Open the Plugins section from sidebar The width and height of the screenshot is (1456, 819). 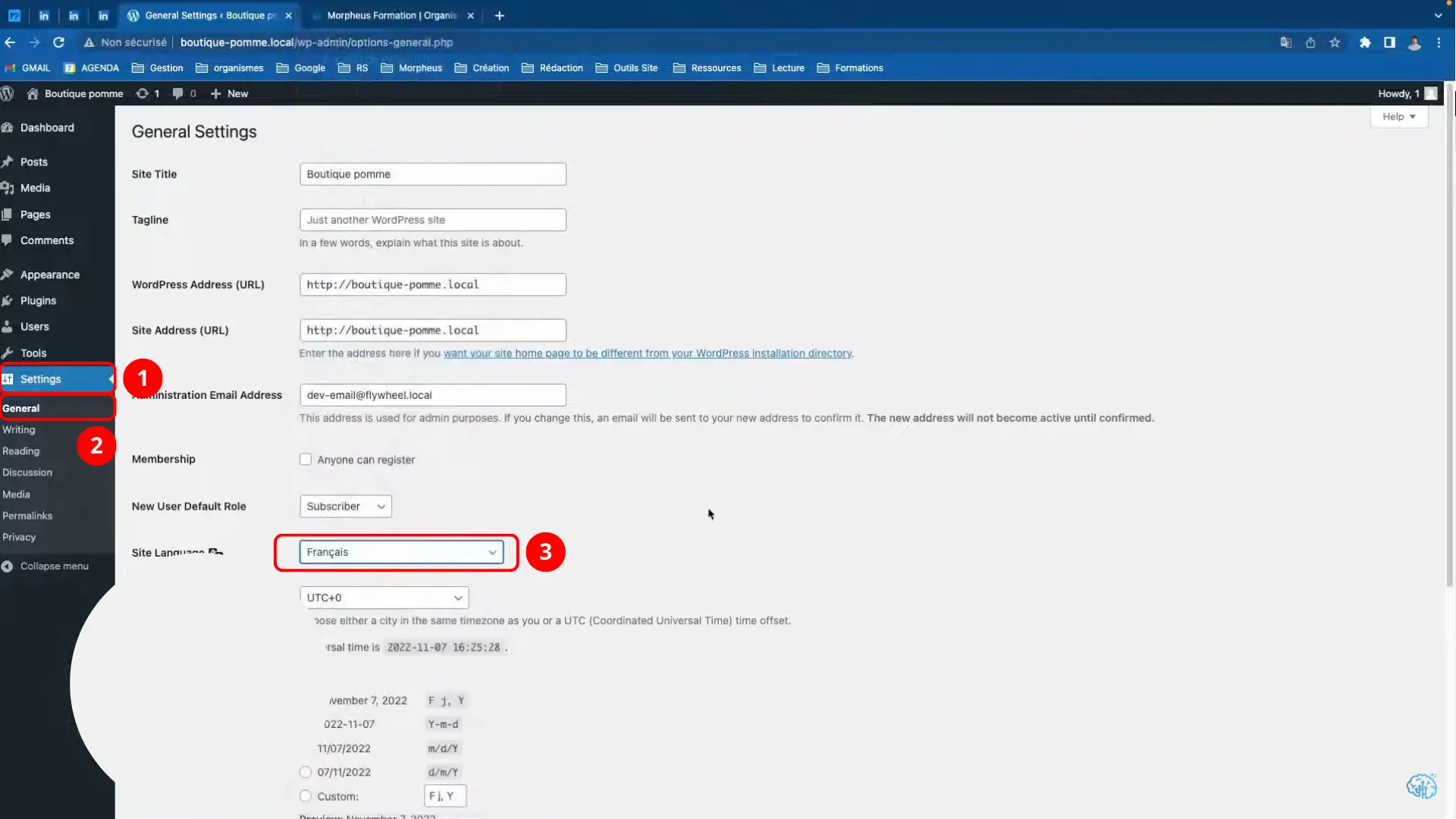tap(38, 300)
